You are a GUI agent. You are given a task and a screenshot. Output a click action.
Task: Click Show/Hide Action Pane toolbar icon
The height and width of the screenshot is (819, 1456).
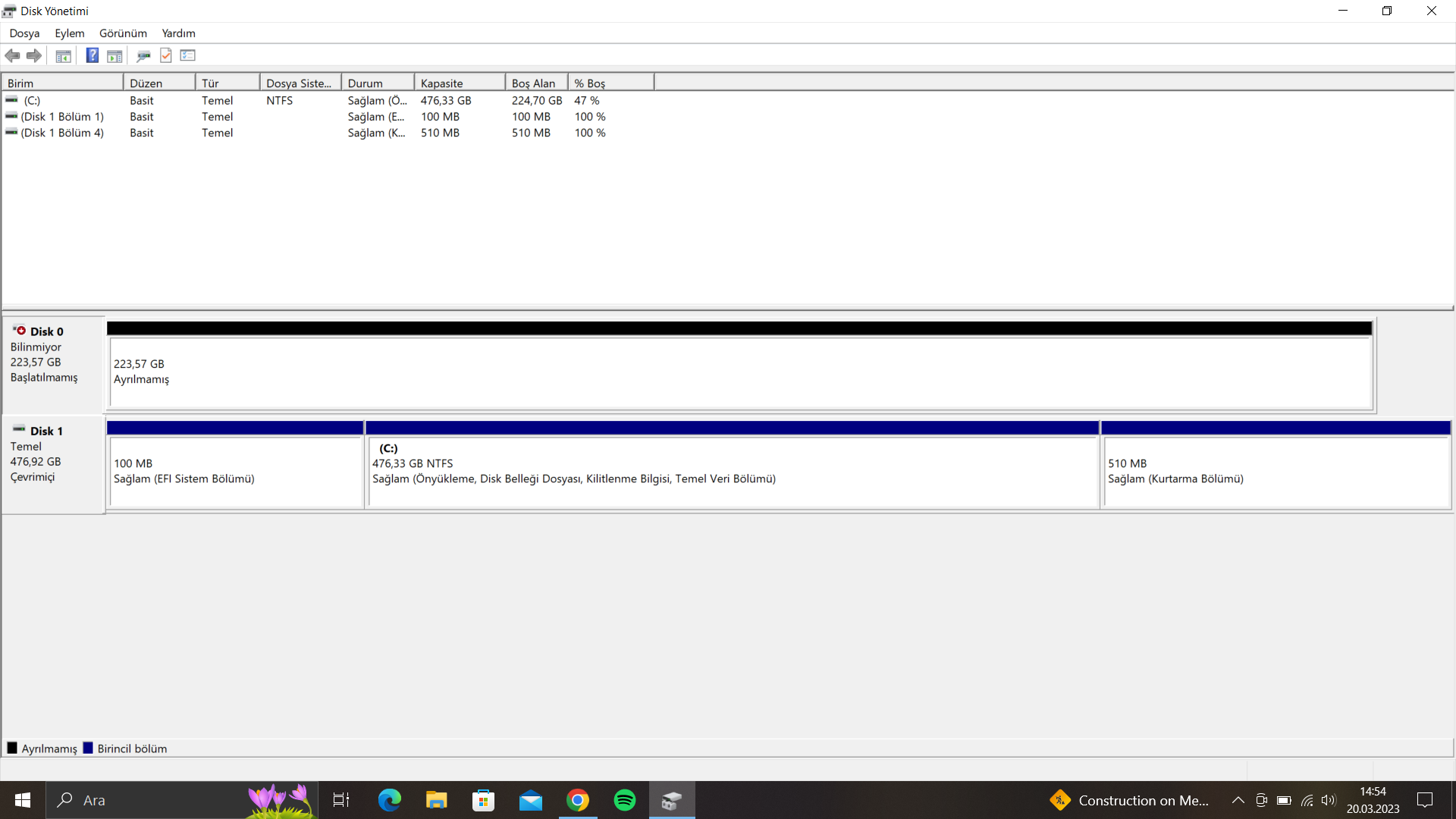click(x=115, y=55)
